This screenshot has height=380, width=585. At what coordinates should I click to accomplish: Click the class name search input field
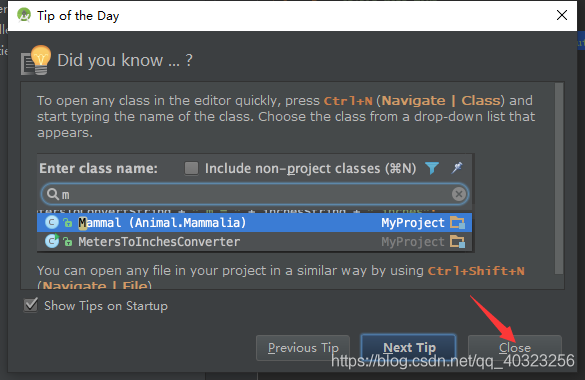pyautogui.click(x=255, y=194)
